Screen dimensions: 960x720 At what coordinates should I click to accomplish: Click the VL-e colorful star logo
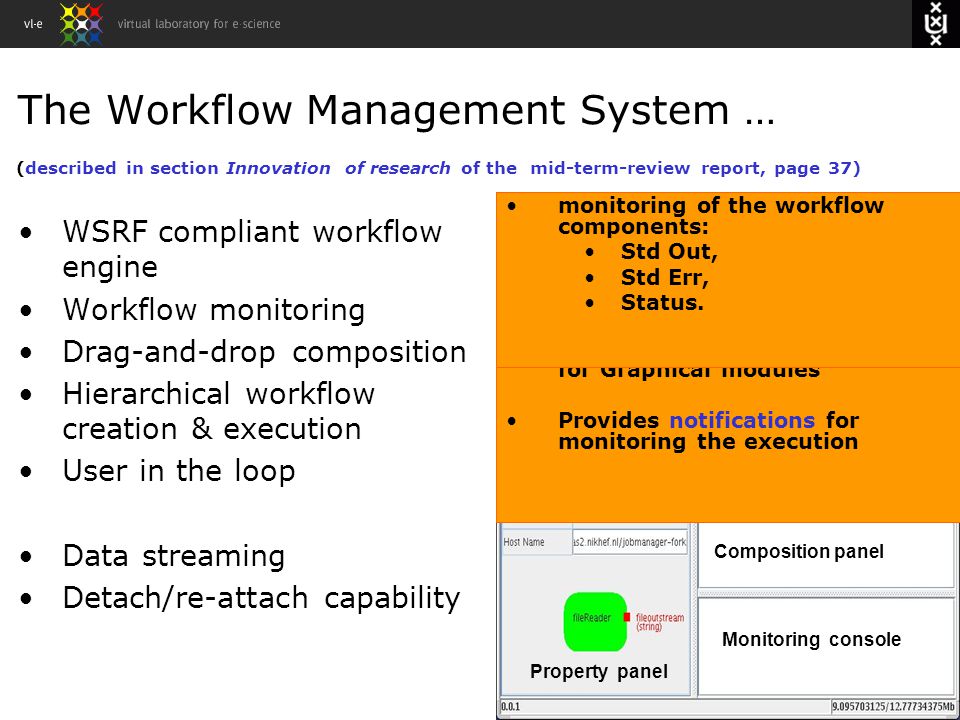click(x=81, y=24)
